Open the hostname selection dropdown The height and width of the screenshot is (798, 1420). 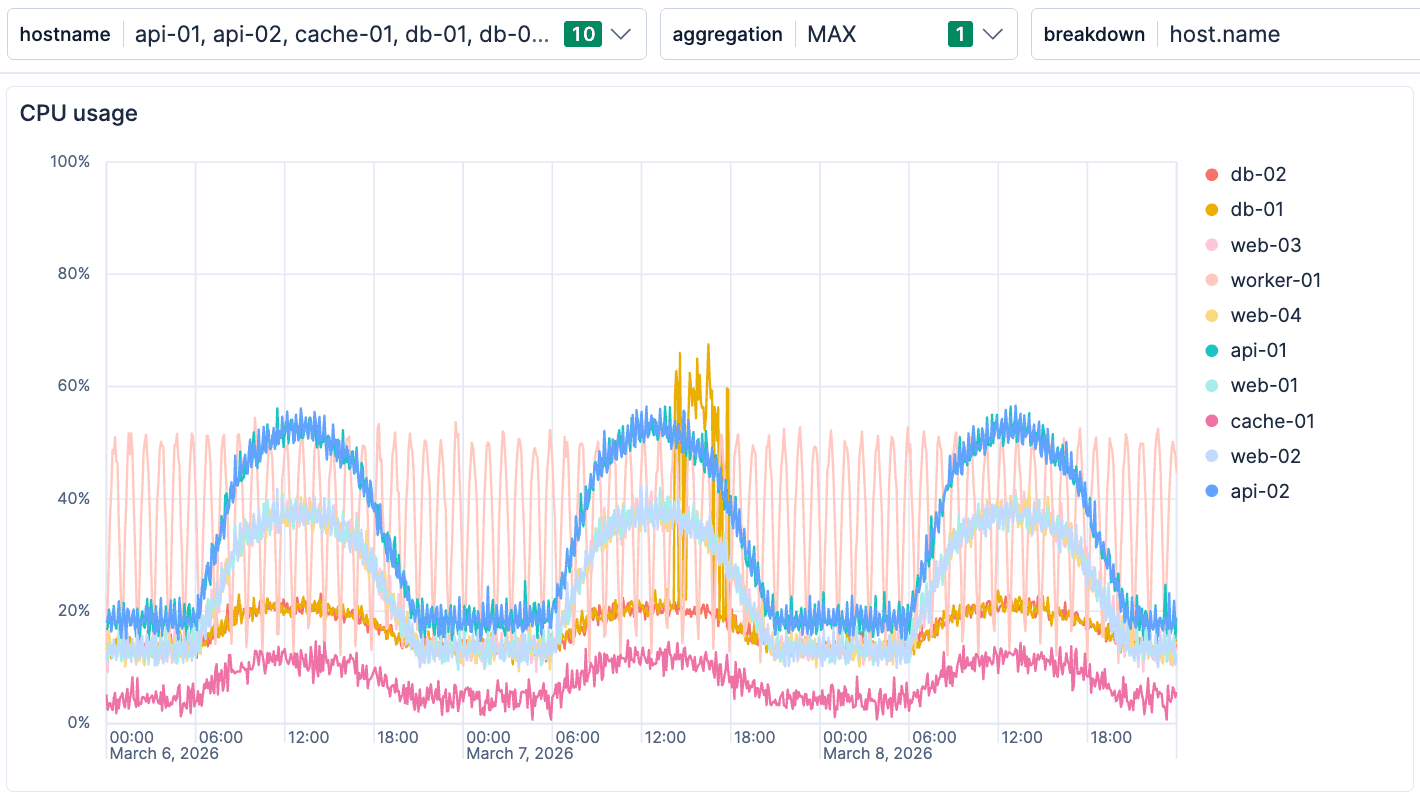coord(619,33)
